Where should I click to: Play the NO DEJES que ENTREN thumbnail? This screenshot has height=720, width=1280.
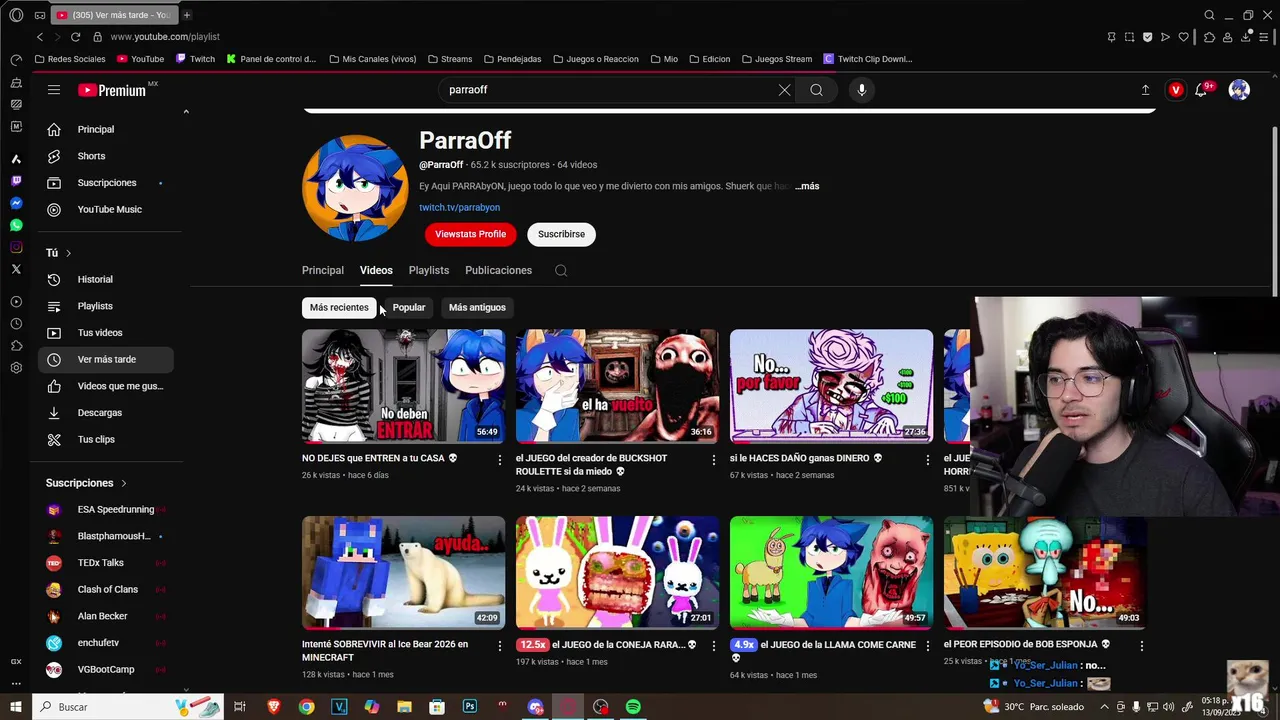403,386
